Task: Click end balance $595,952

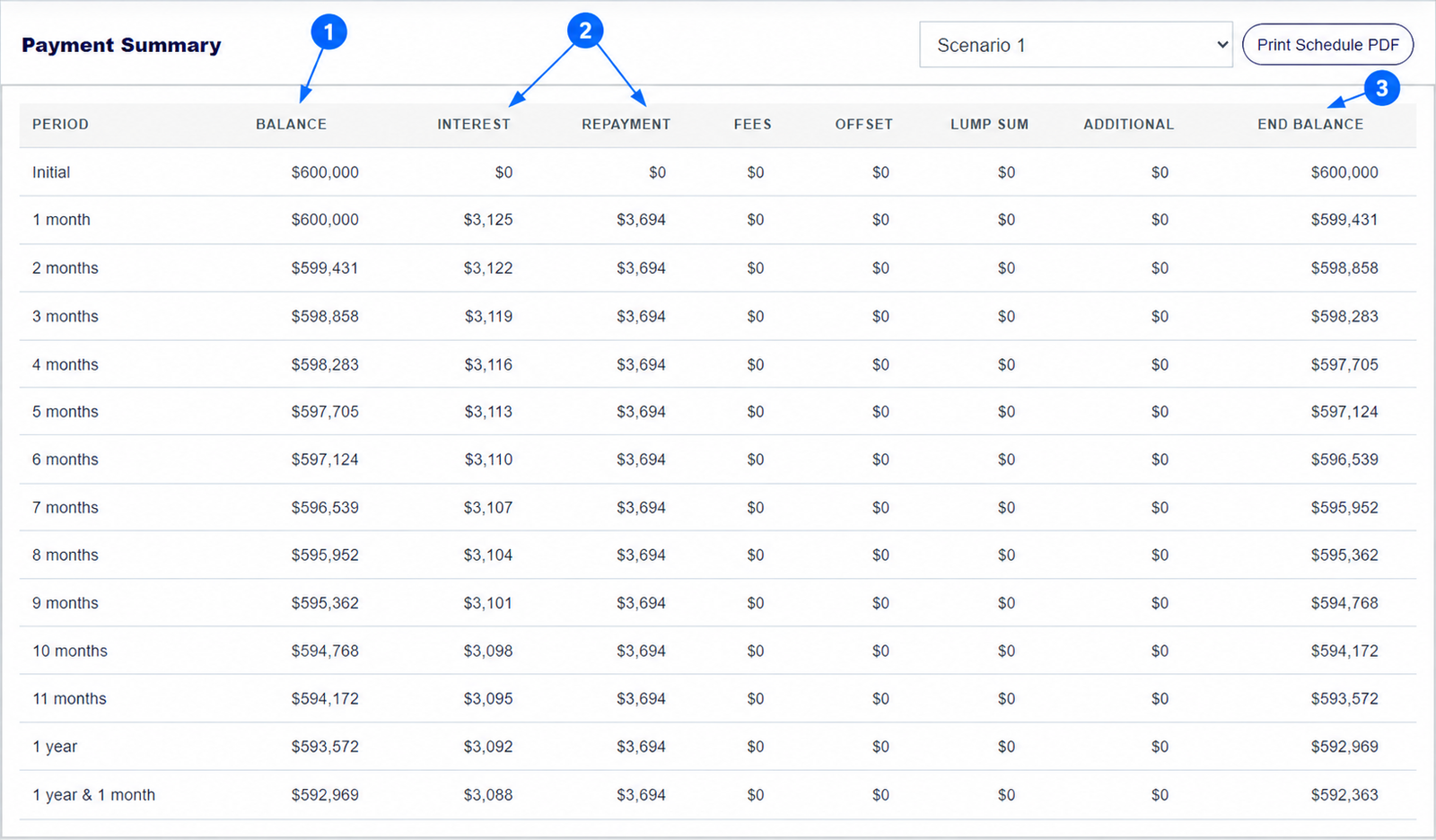Action: (1344, 508)
